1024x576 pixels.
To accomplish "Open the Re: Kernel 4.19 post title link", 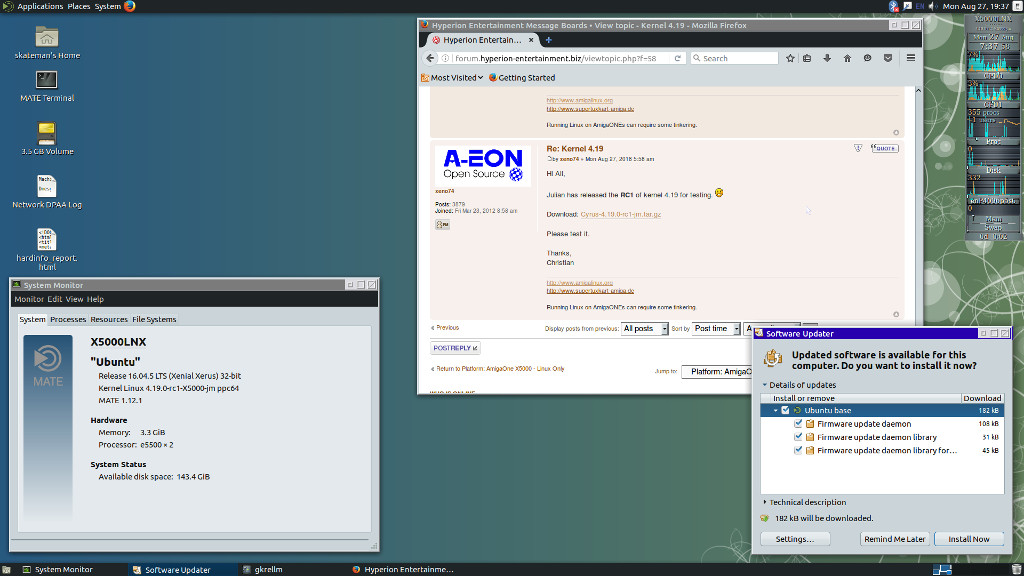I will [575, 149].
